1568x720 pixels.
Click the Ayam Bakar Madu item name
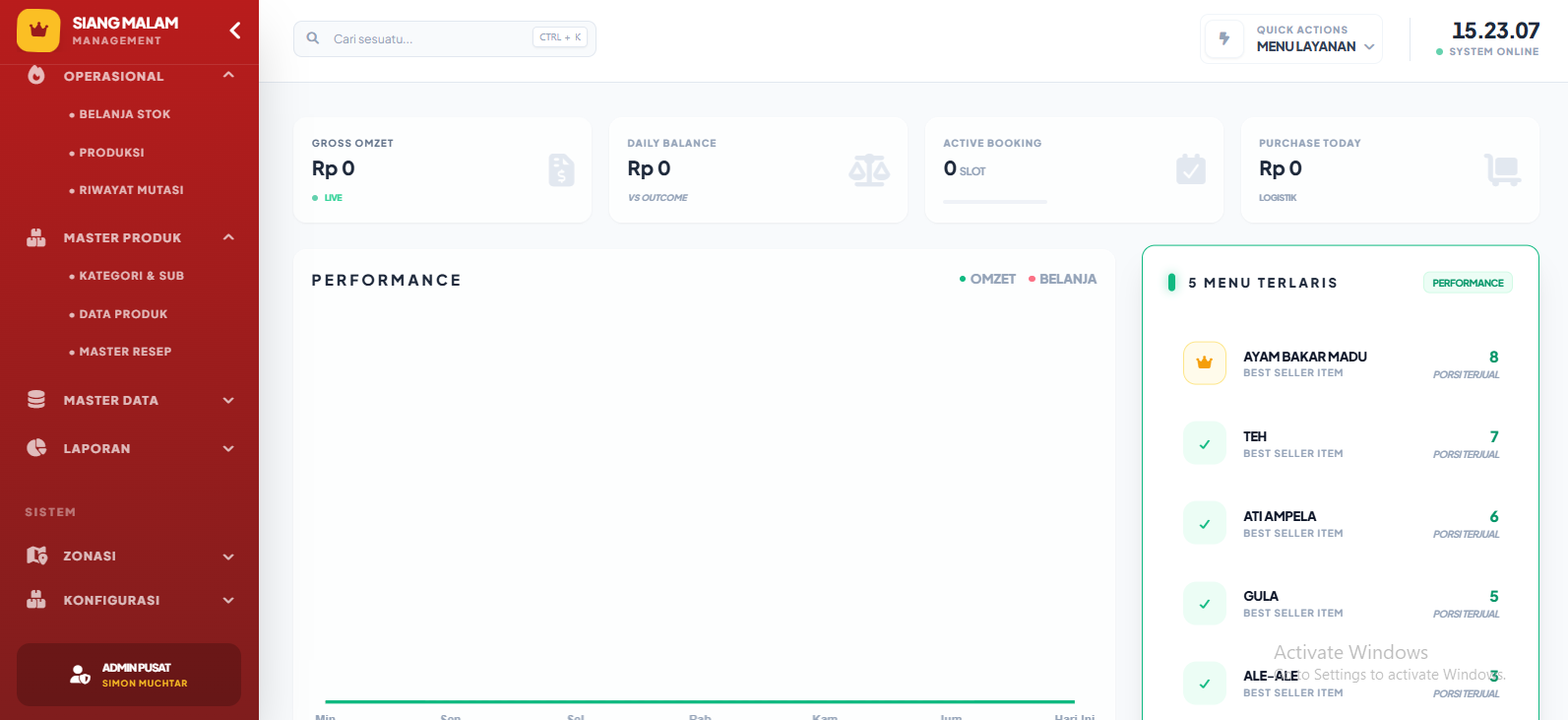[x=1305, y=357]
